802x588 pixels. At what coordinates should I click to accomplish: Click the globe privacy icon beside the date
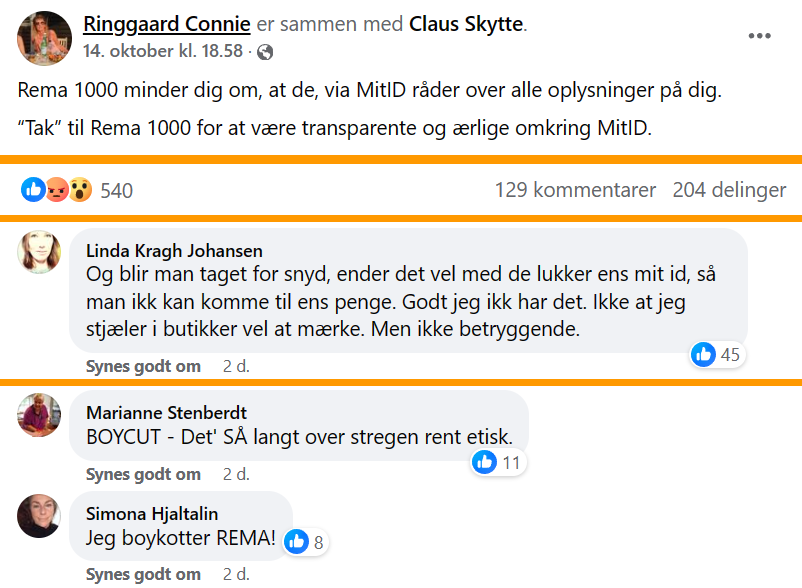click(265, 51)
